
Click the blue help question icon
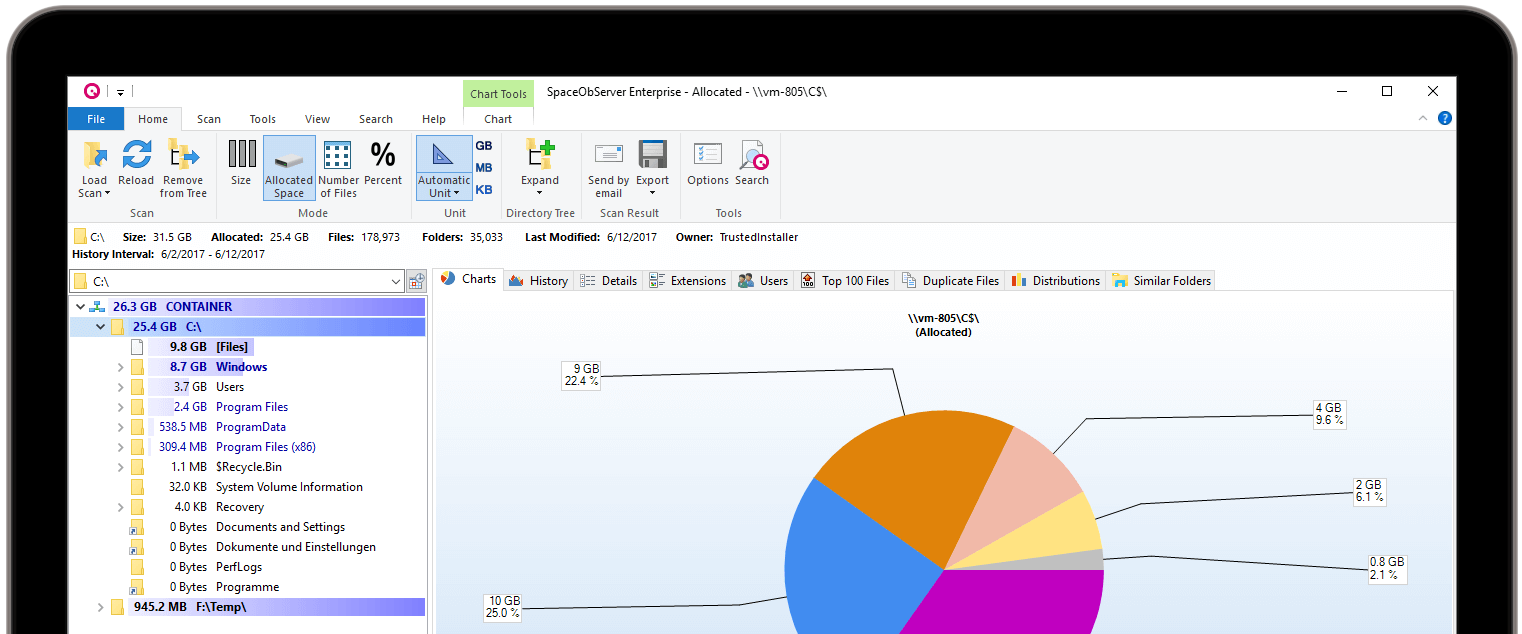coord(1444,118)
